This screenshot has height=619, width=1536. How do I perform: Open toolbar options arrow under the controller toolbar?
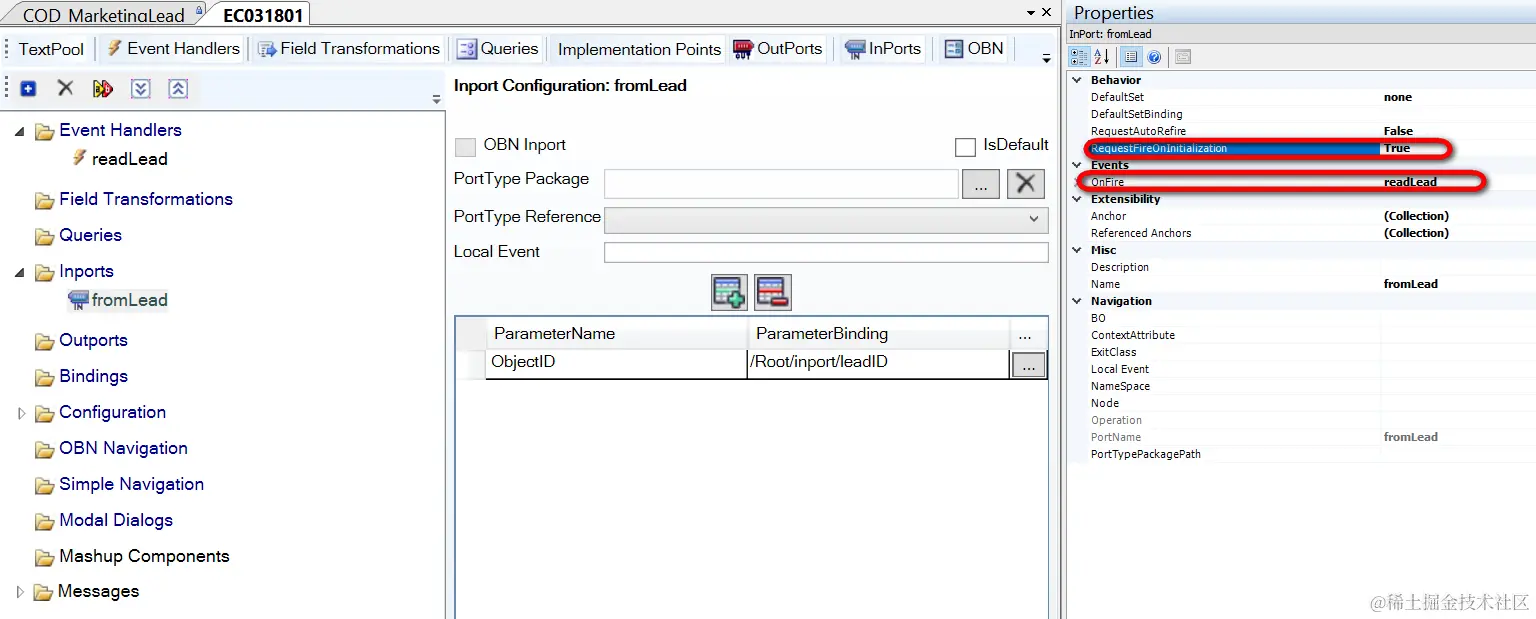click(x=436, y=99)
